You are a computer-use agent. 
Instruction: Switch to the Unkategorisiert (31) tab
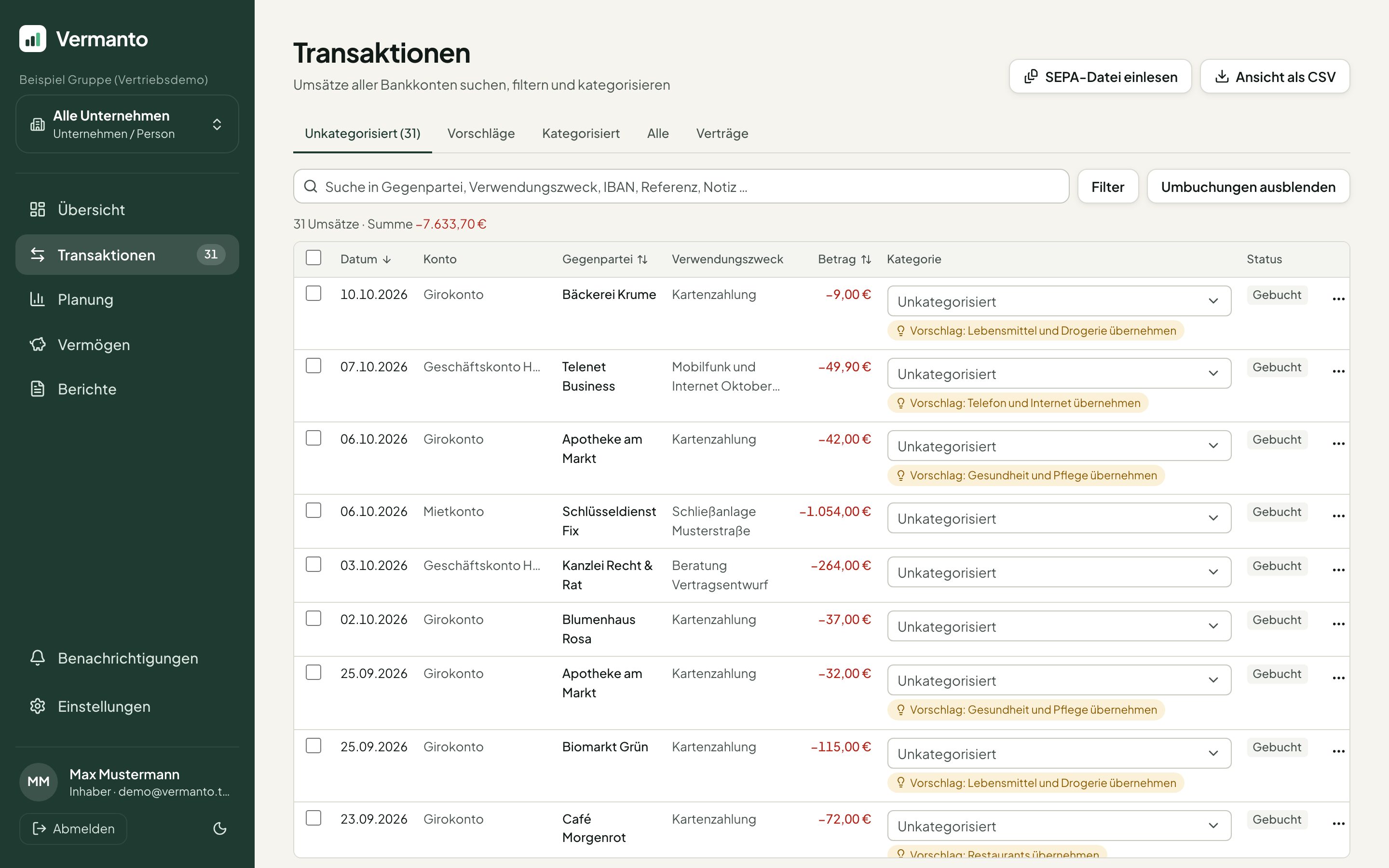click(x=362, y=134)
